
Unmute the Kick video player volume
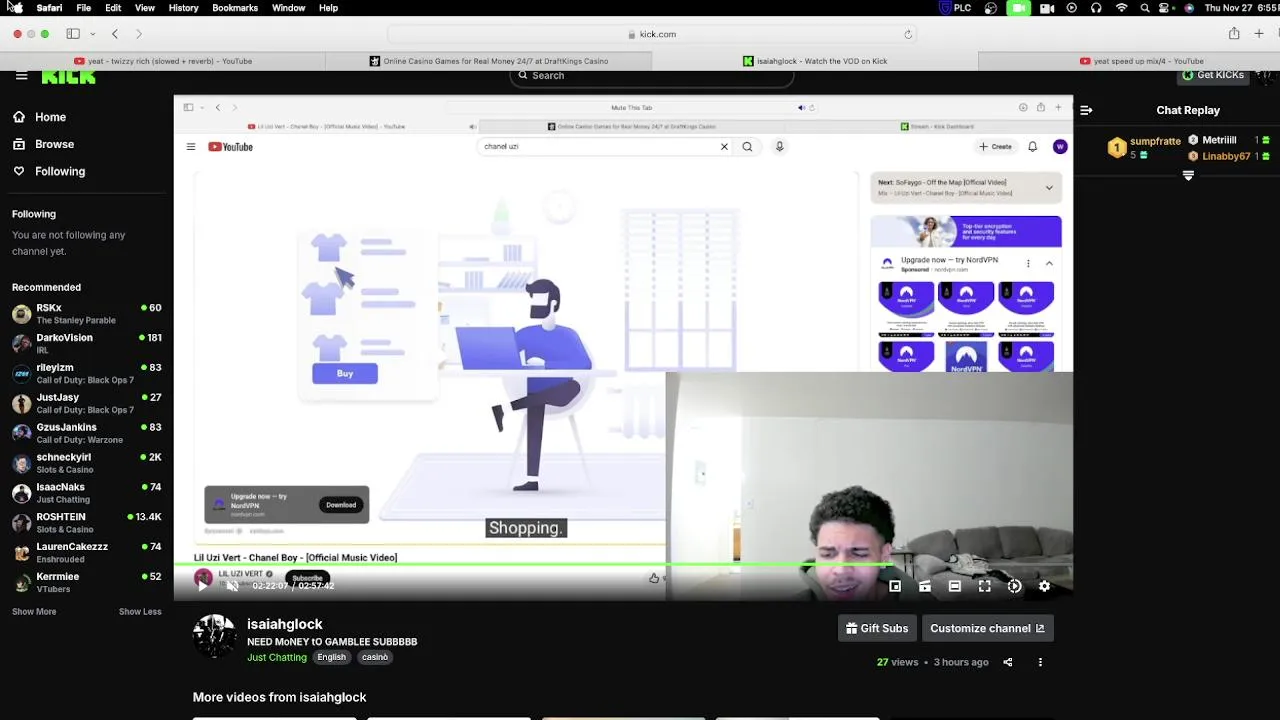(232, 586)
